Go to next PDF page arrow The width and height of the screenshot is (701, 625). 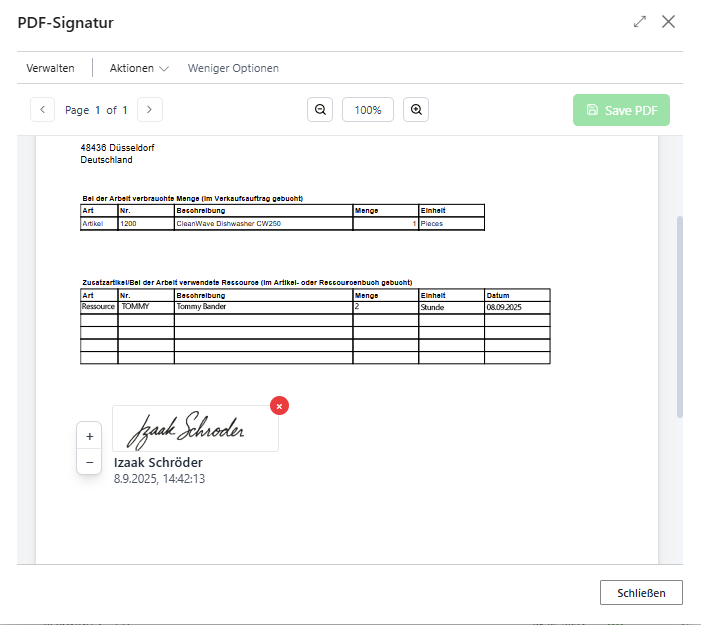pyautogui.click(x=150, y=110)
